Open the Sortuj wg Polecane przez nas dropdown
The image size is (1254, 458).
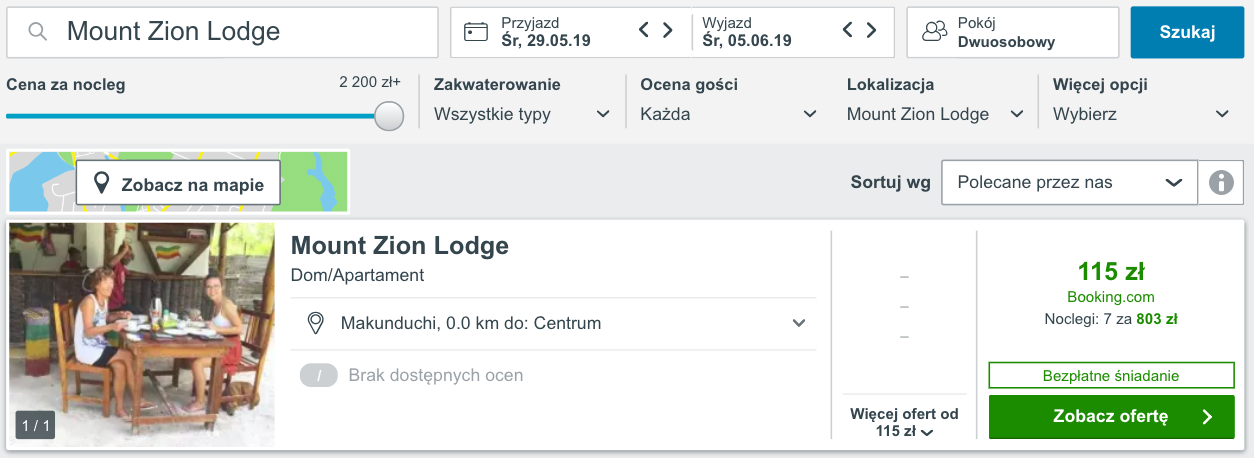pyautogui.click(x=1069, y=182)
